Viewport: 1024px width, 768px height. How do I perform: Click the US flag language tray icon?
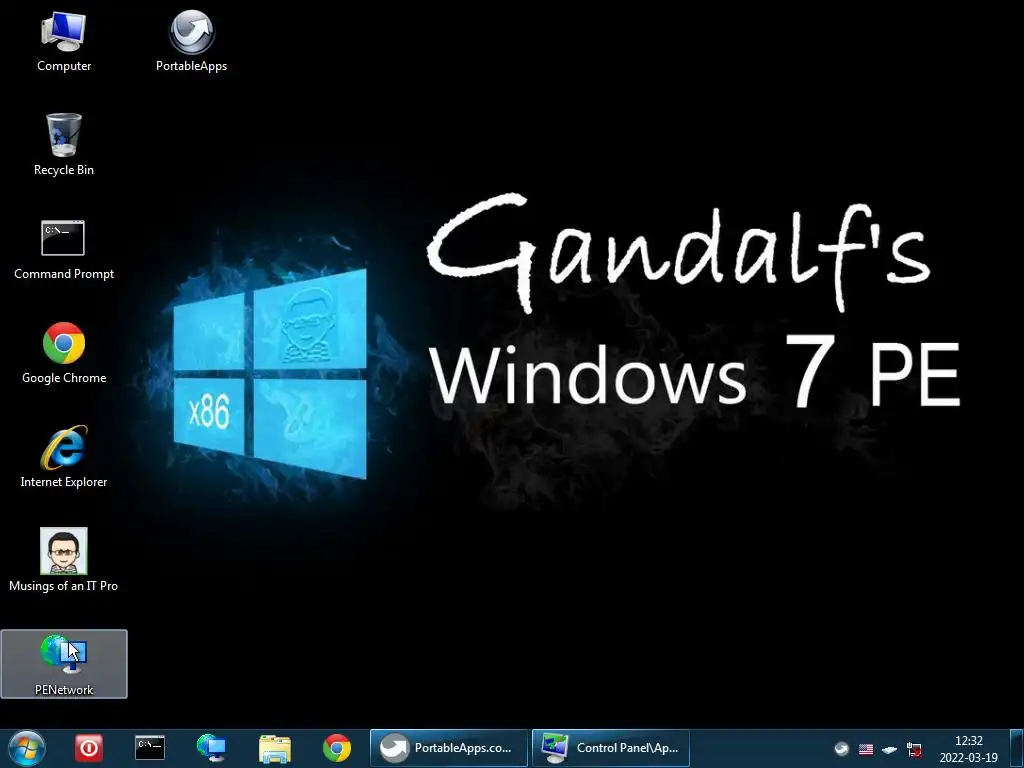point(866,749)
